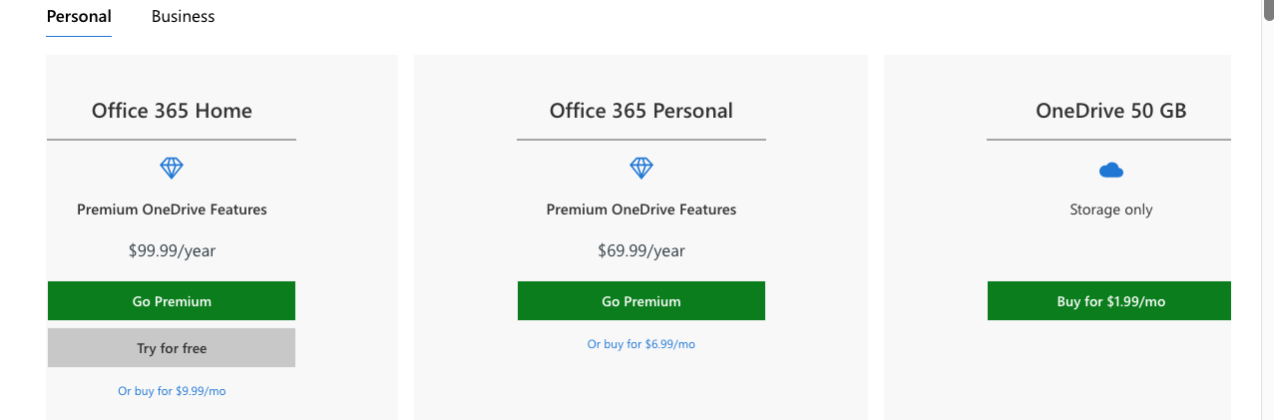Click the cloud icon under OneDrive 50 GB

click(x=1111, y=170)
